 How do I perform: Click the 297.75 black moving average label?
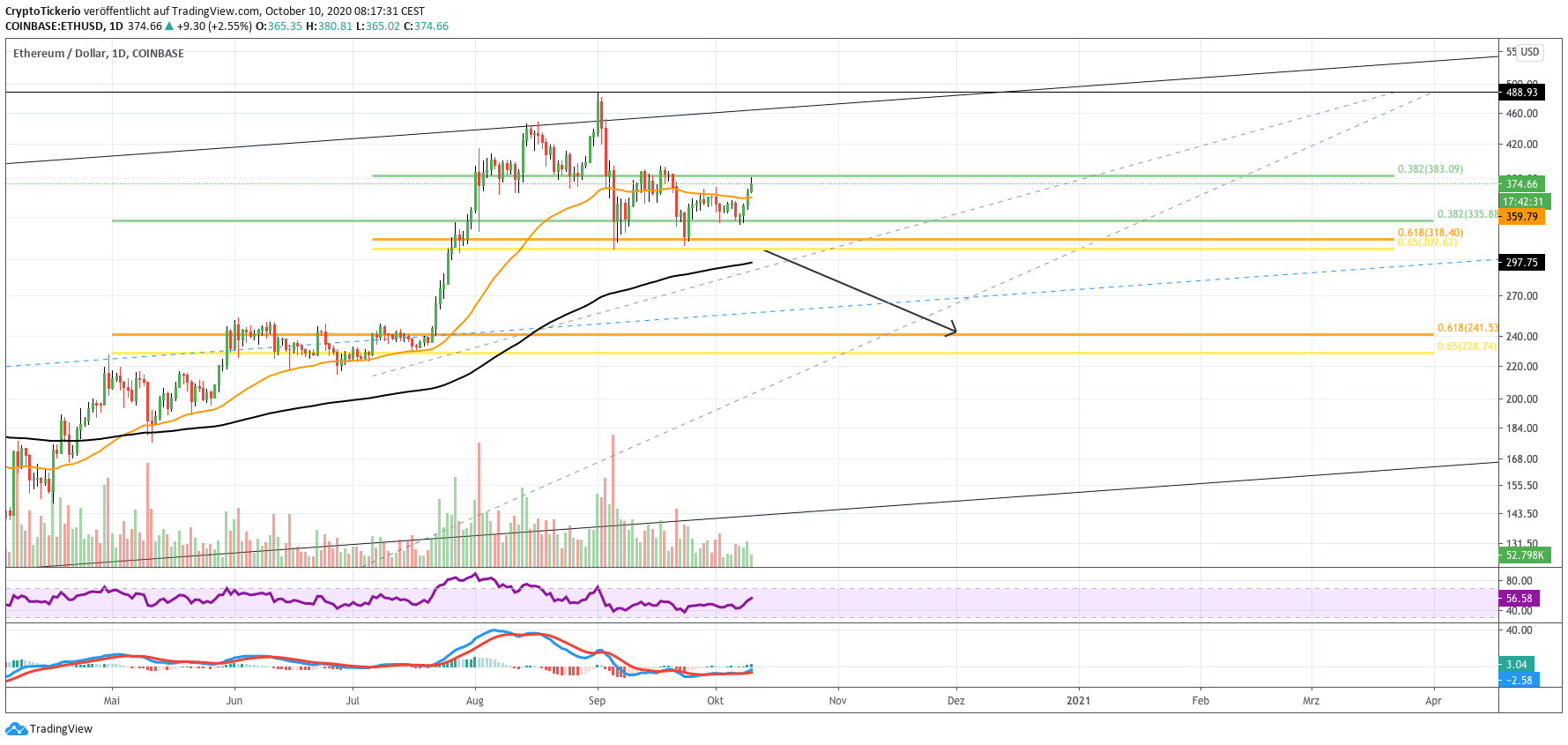pyautogui.click(x=1521, y=263)
